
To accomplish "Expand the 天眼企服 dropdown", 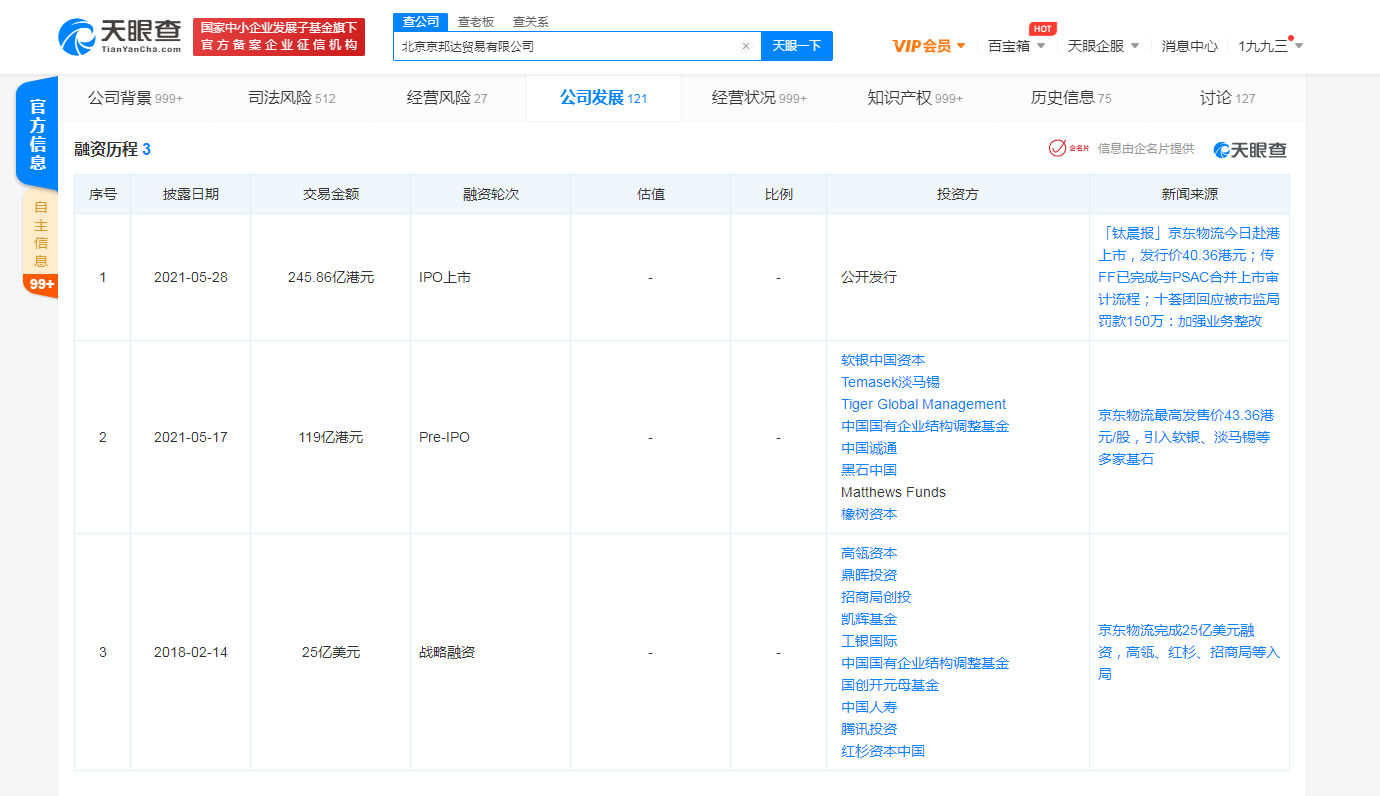I will [x=1103, y=46].
